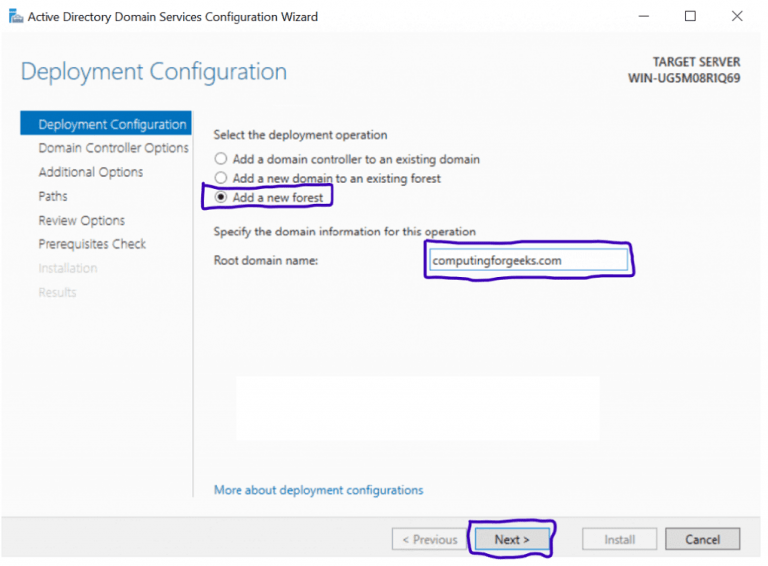Open 'More about deployment configurations' link
This screenshot has height=566, width=768.
click(318, 490)
